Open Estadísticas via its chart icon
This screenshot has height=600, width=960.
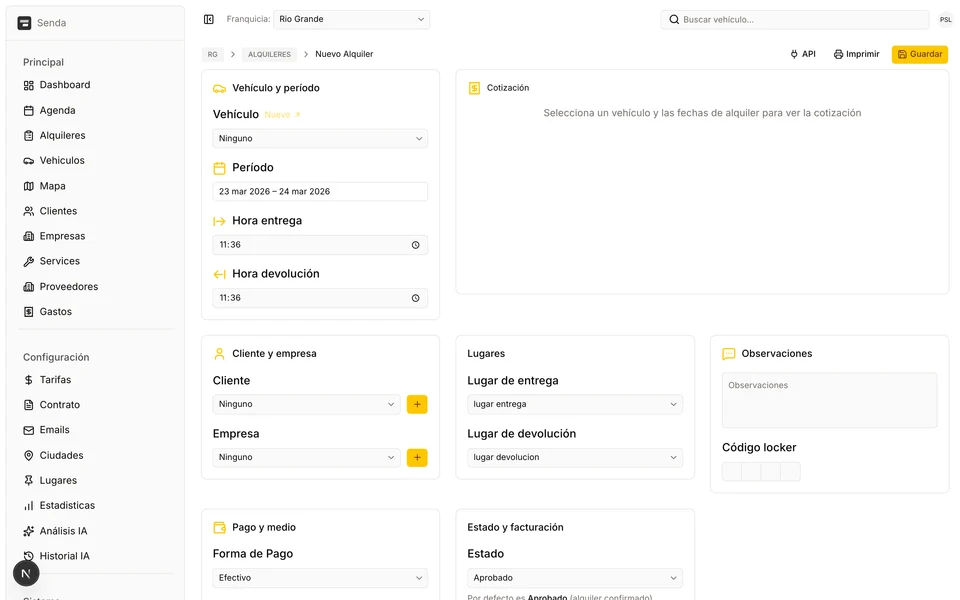pos(29,505)
